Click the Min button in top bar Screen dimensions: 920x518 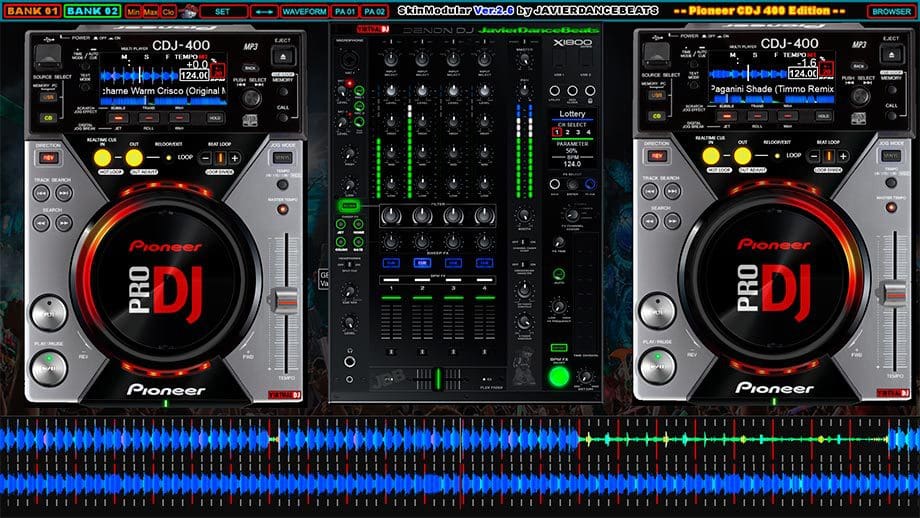[133, 12]
